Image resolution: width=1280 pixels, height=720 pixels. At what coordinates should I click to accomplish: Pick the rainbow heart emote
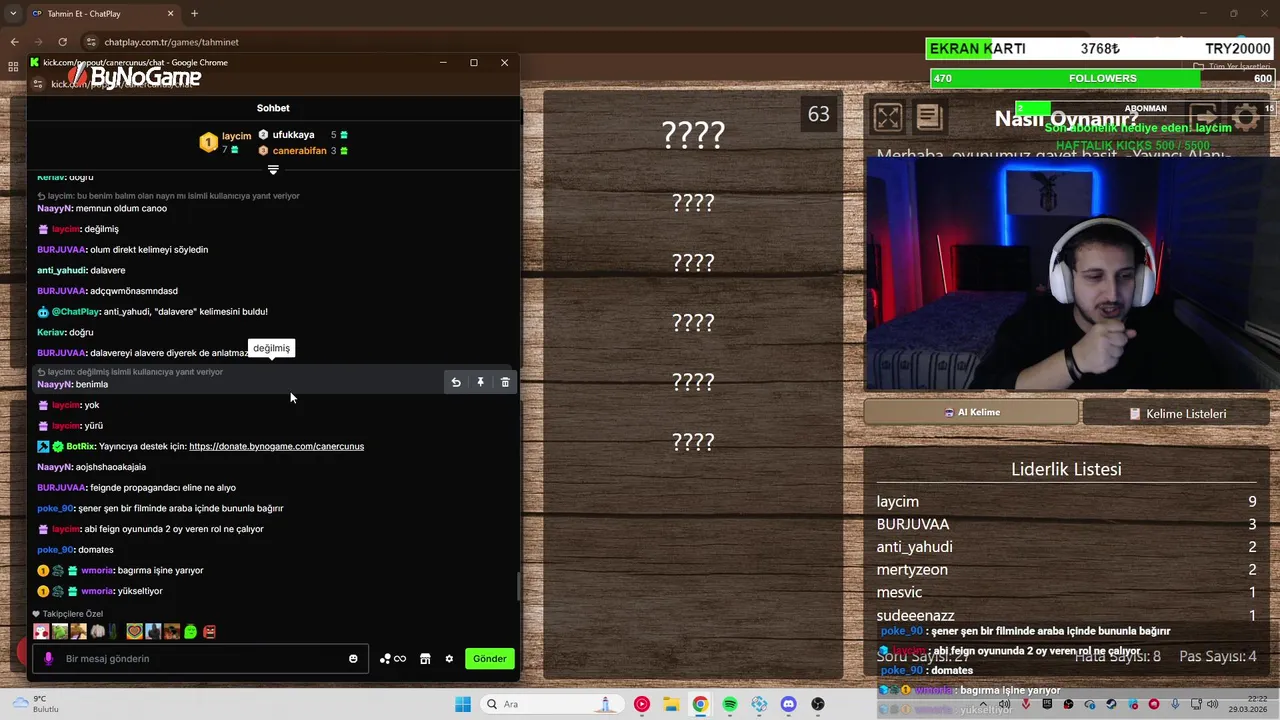(x=134, y=632)
